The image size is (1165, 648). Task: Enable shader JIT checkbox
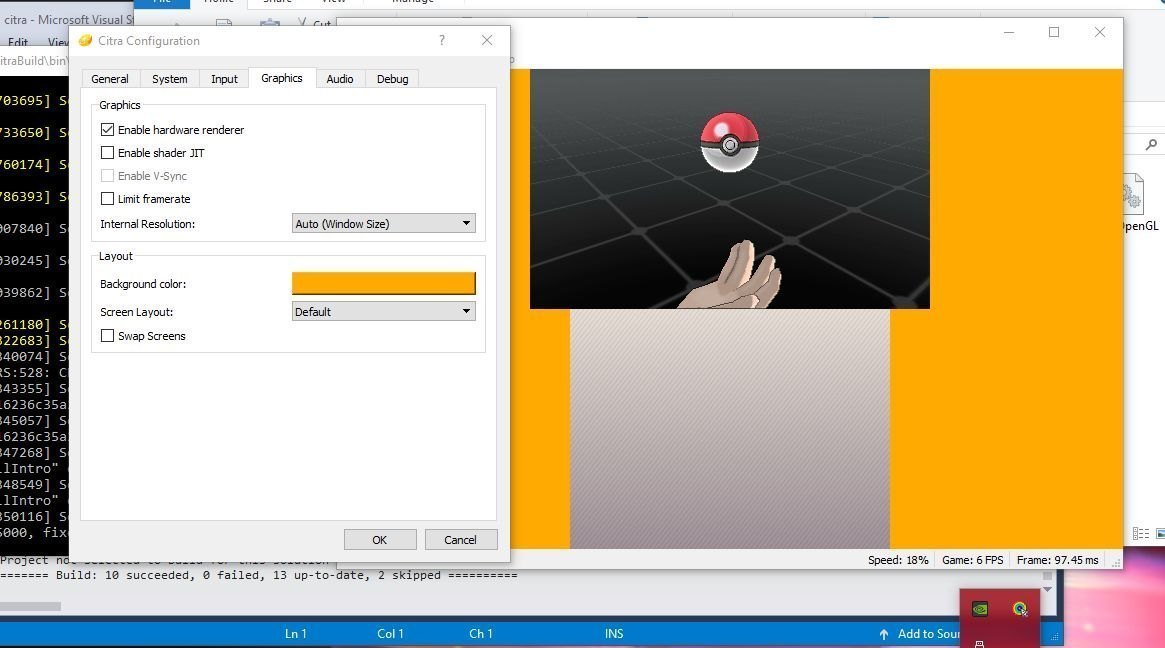[107, 152]
